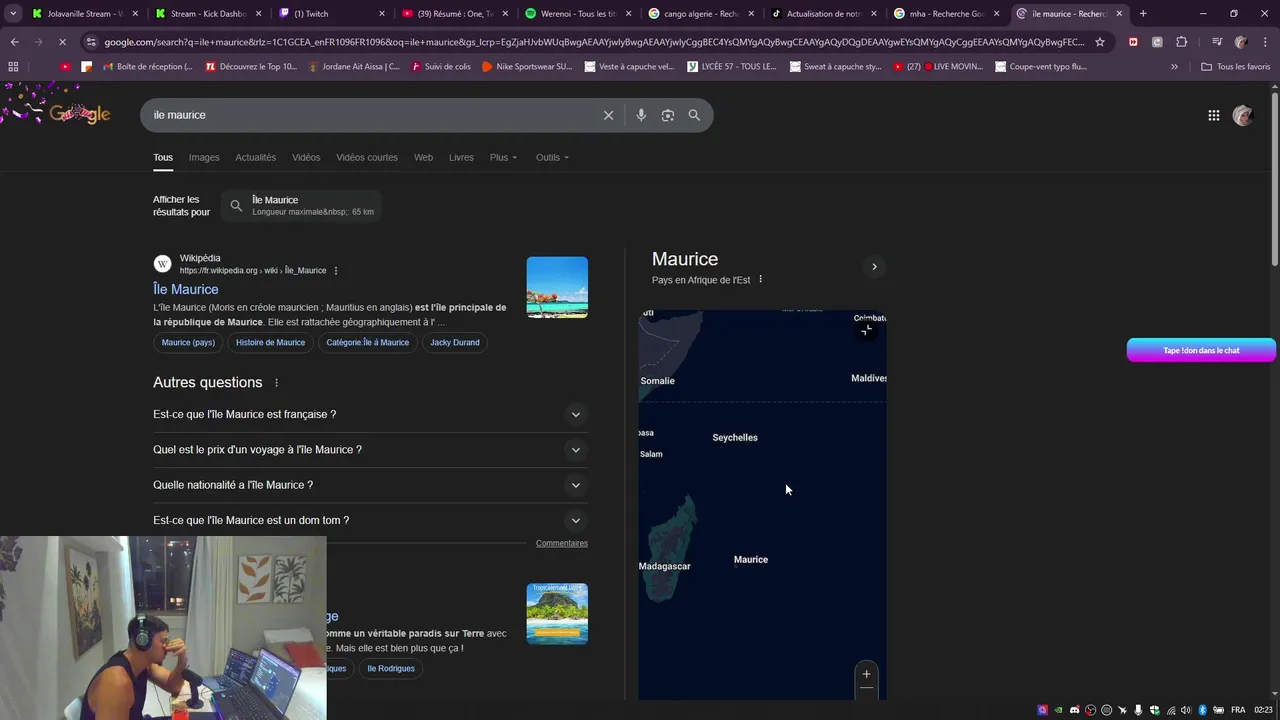This screenshot has height=720, width=1280.
Task: Show more bookmarks with the chevron
Action: 1174,67
